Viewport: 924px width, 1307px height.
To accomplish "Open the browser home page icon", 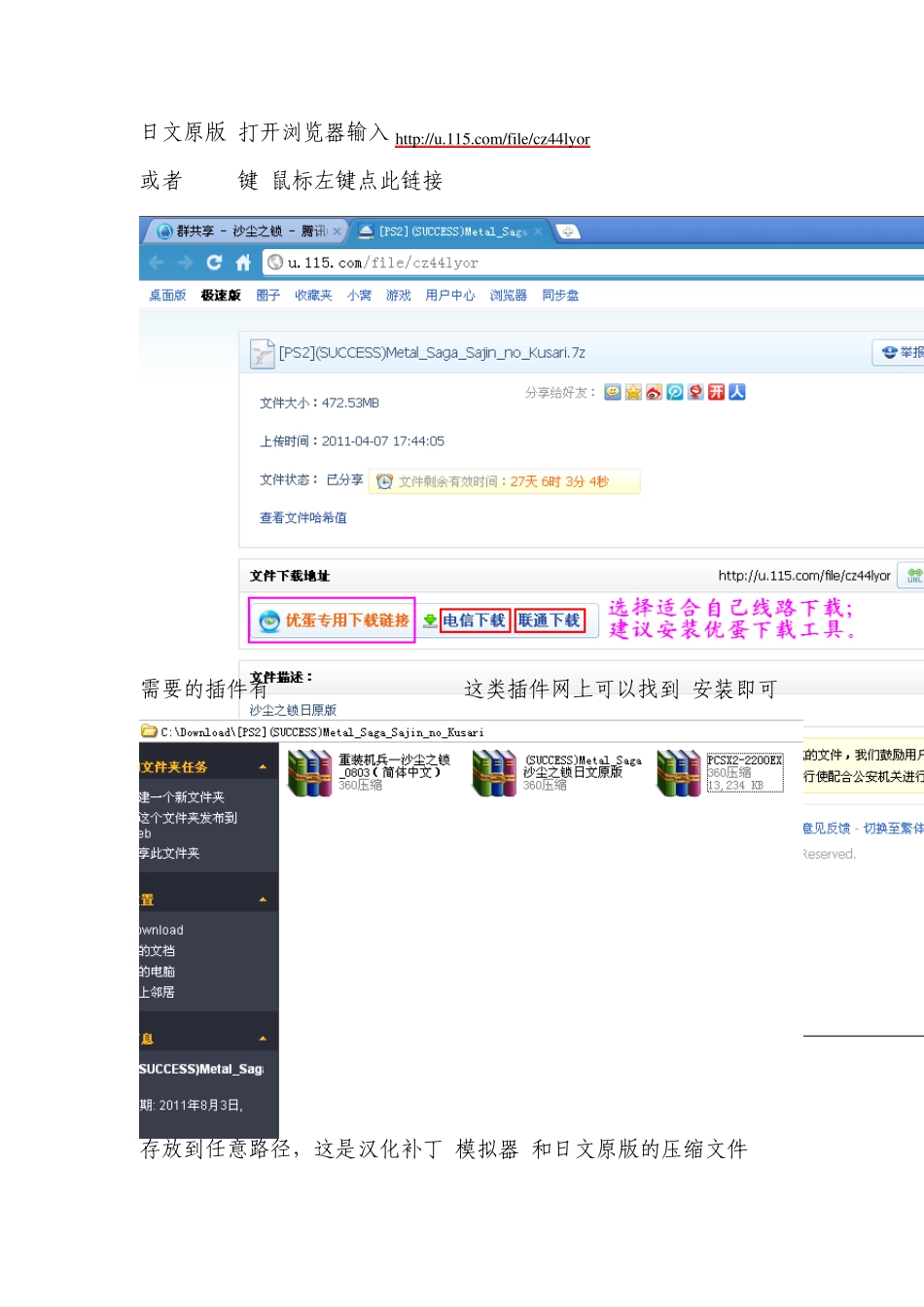I will tap(243, 263).
